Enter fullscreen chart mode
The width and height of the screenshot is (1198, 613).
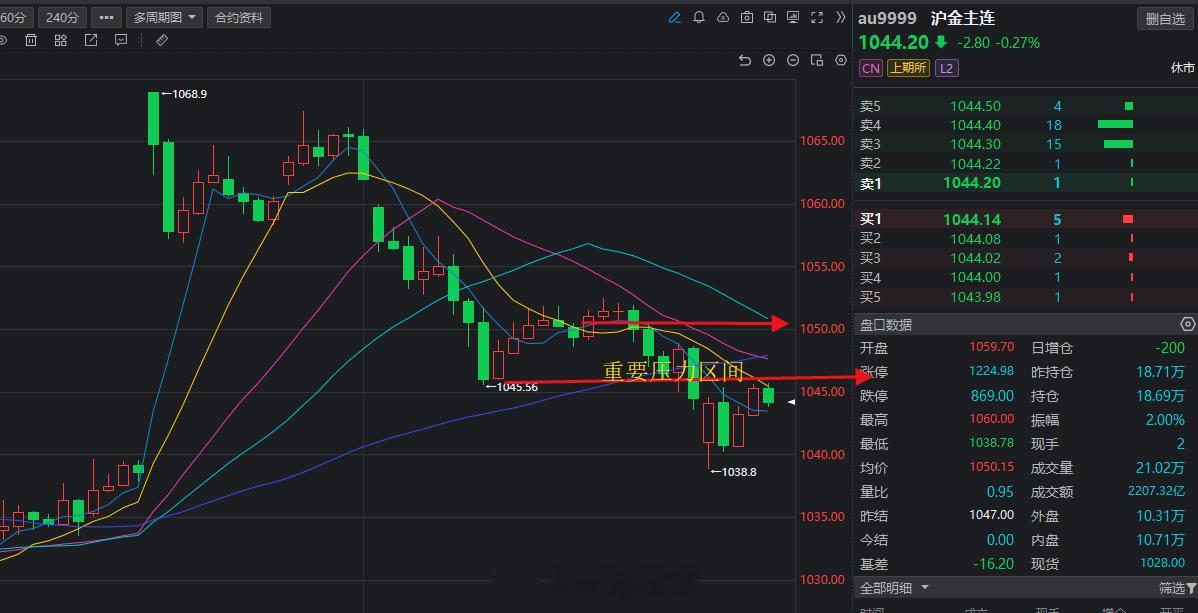[817, 18]
